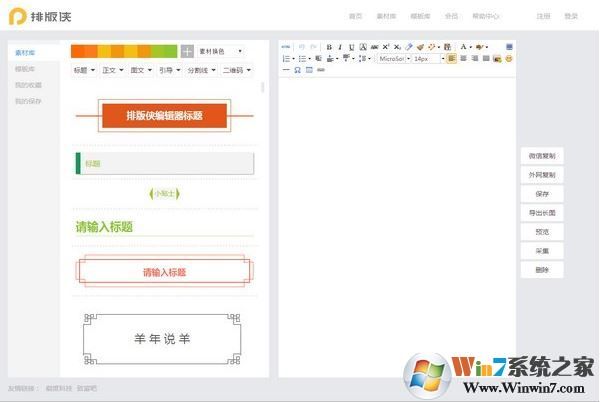Expand the 标题 category dropdown
This screenshot has height=402, width=601.
coord(84,70)
